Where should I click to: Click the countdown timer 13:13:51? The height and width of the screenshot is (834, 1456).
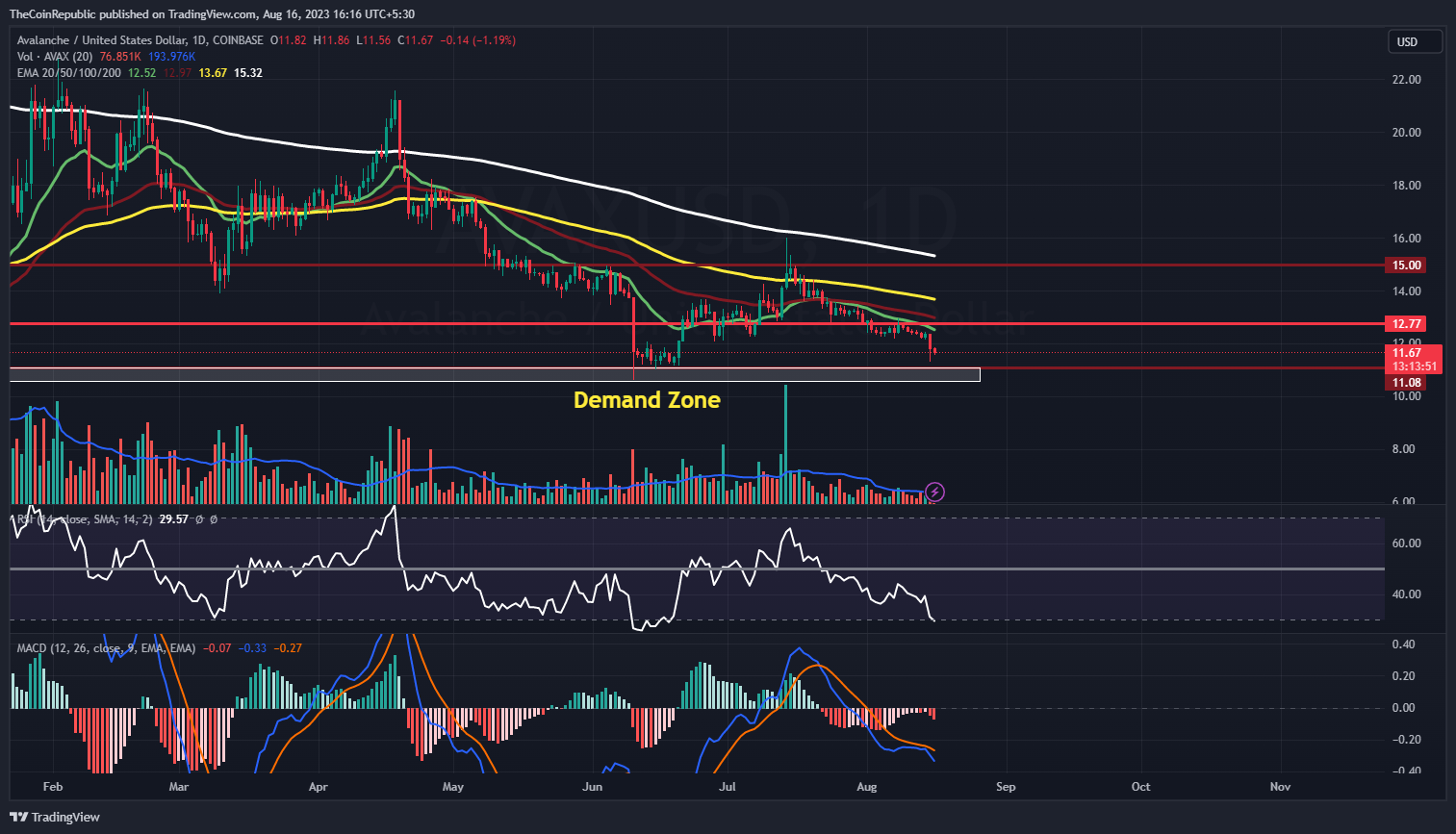click(x=1415, y=366)
